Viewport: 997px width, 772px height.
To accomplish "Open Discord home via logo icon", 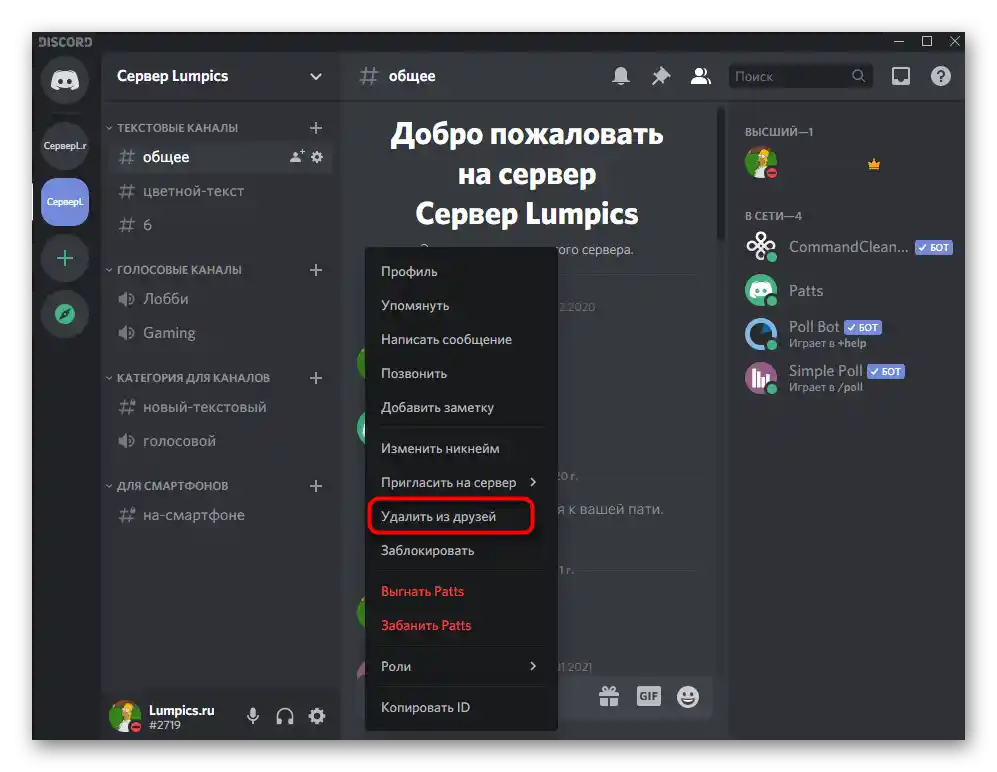I will tap(65, 81).
